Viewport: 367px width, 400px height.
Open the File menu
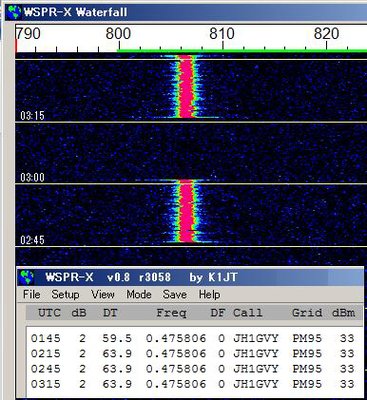(32, 295)
